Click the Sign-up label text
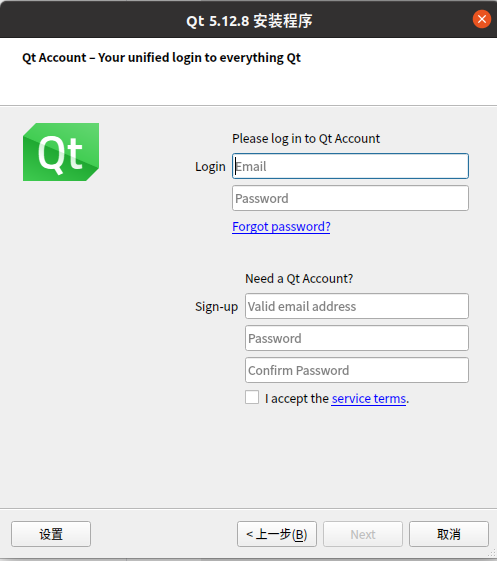Viewport: 497px width, 561px height. (x=216, y=307)
